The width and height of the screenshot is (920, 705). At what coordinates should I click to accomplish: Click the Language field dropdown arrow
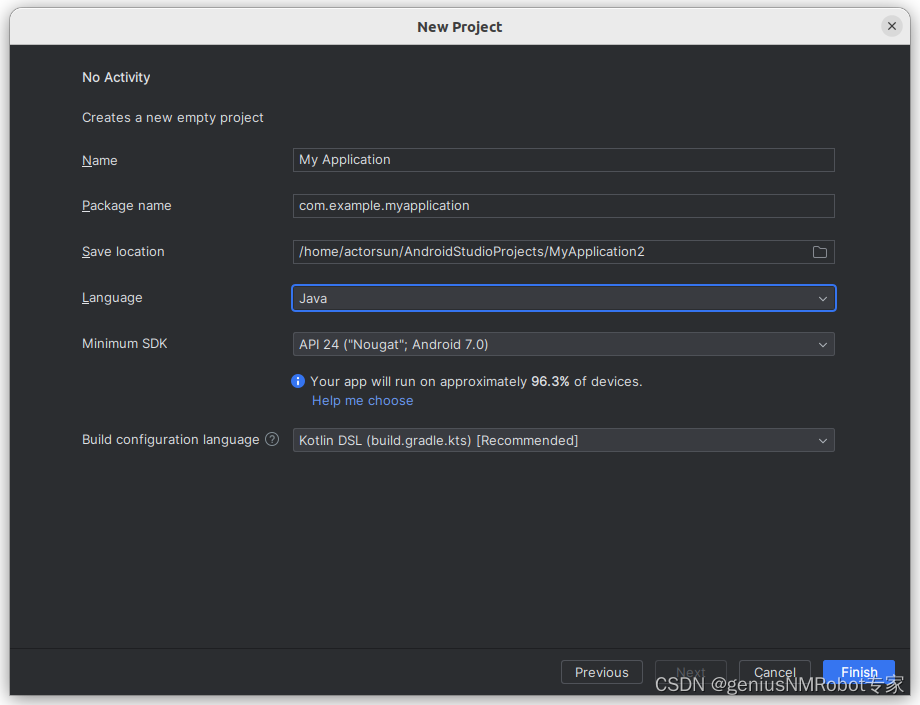822,298
